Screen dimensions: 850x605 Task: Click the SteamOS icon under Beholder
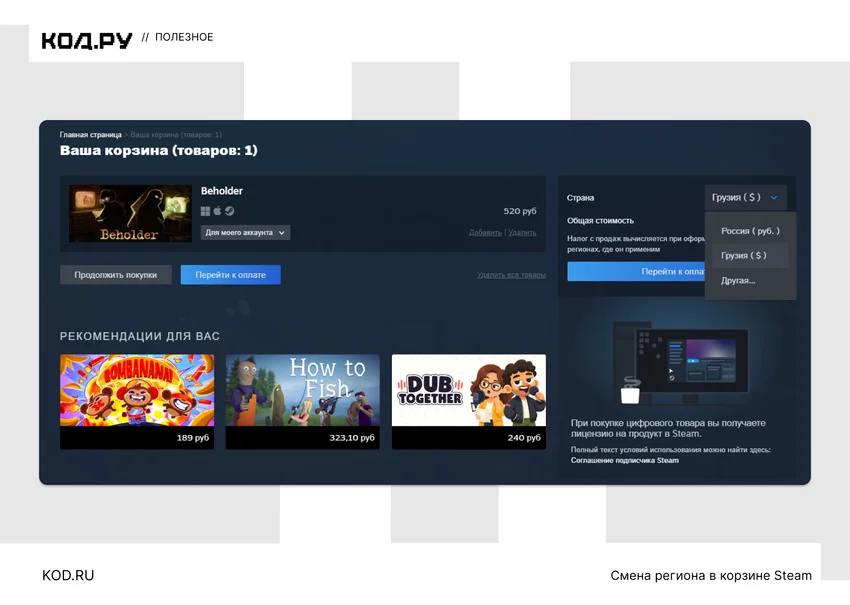pyautogui.click(x=229, y=211)
